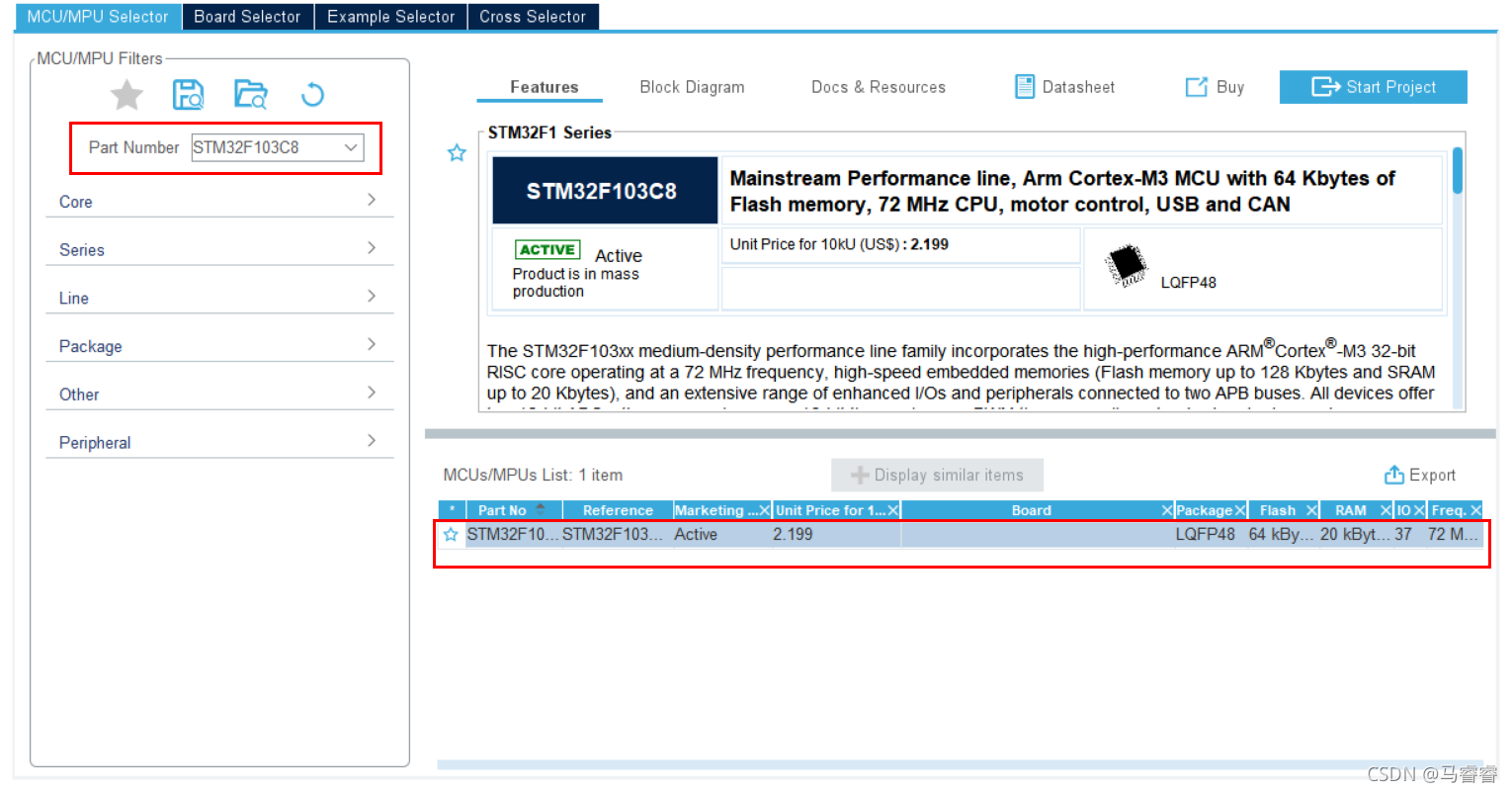Switch to Example Selector tab
This screenshot has width=1512, height=792.
coord(390,17)
